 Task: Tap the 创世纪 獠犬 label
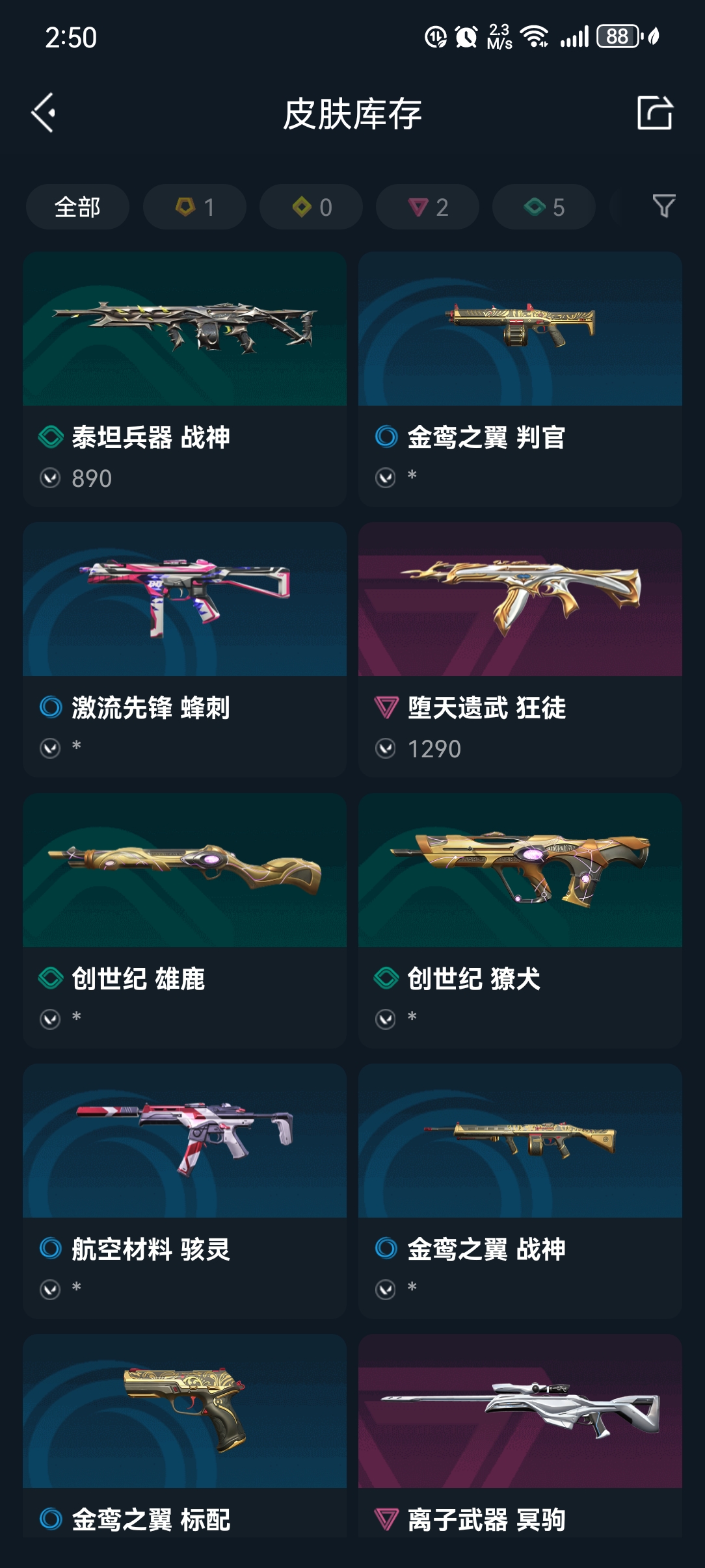pos(474,978)
